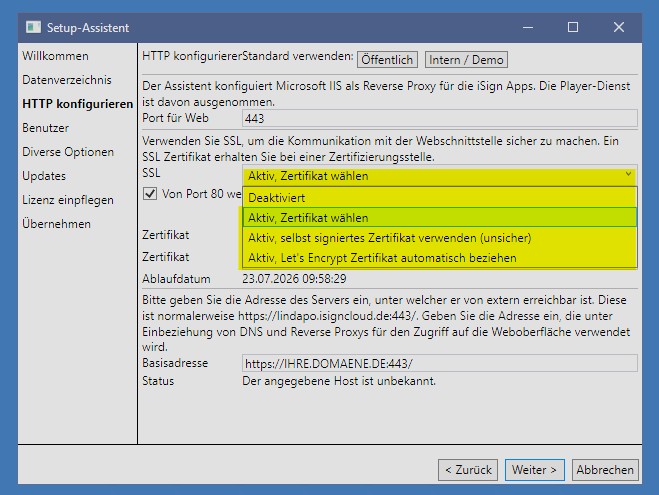The height and width of the screenshot is (495, 659).
Task: Click status text 'Der angegebene Host ist unbekannt.'
Action: [x=339, y=381]
